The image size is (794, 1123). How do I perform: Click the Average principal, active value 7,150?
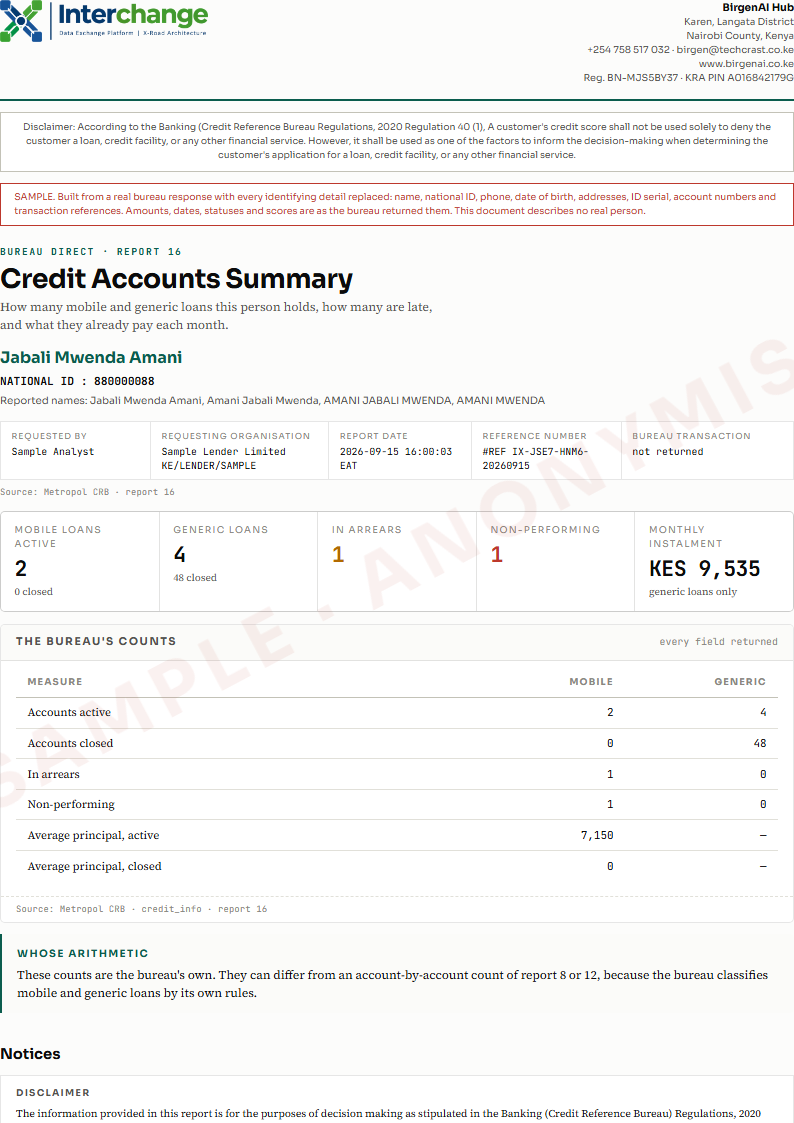[x=597, y=835]
